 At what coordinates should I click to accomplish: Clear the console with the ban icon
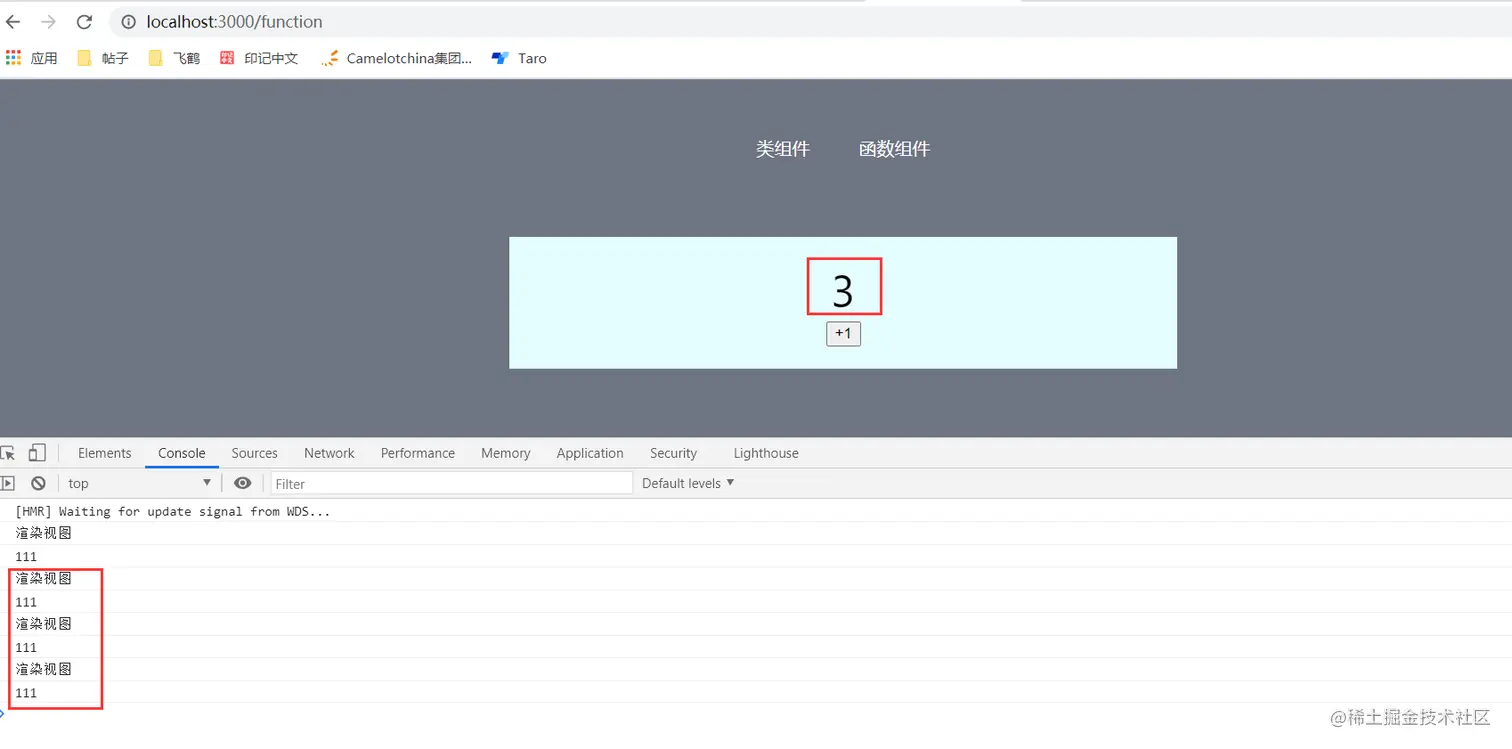38,483
